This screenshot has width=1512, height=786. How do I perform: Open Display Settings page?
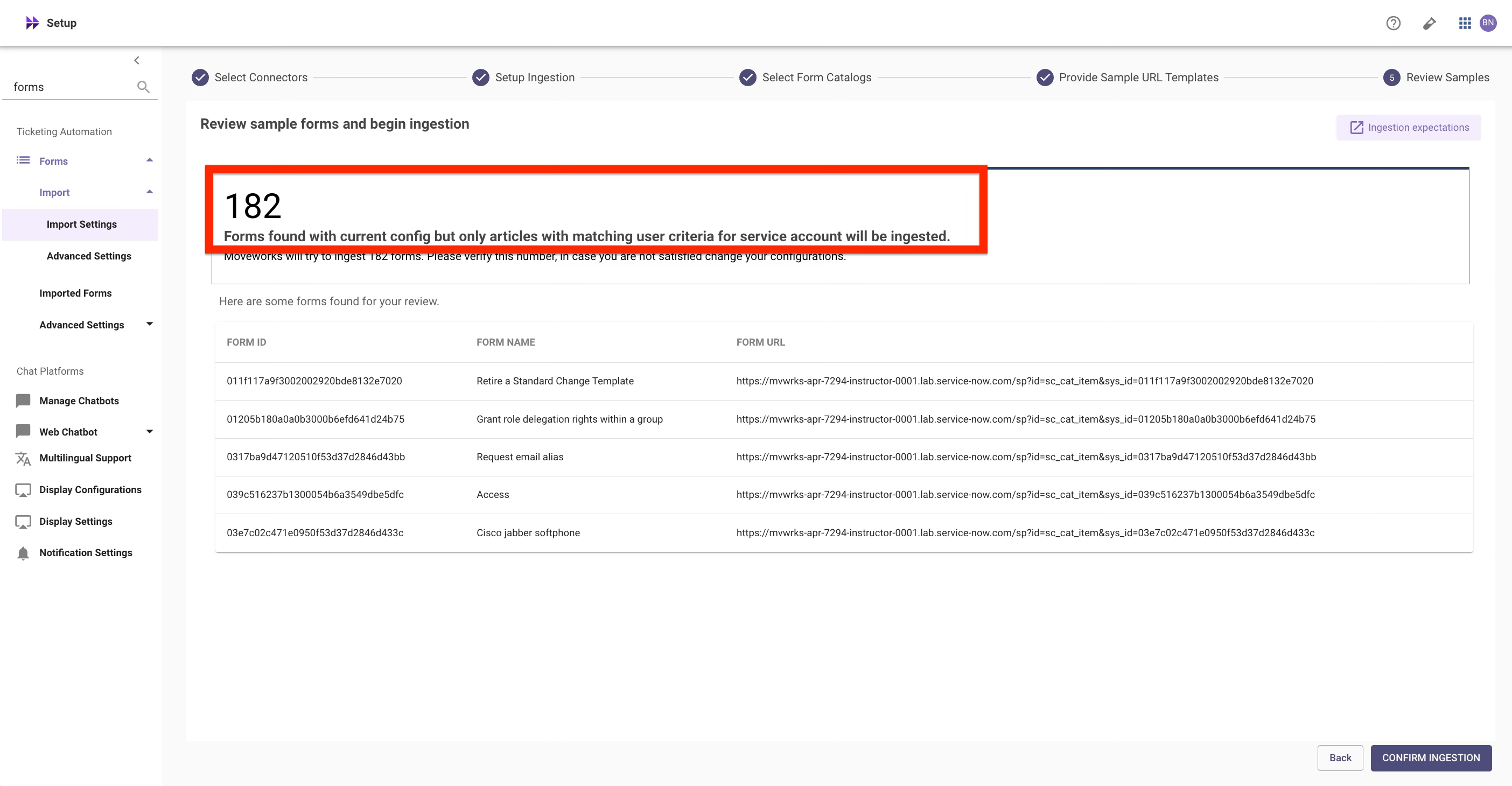[x=76, y=521]
